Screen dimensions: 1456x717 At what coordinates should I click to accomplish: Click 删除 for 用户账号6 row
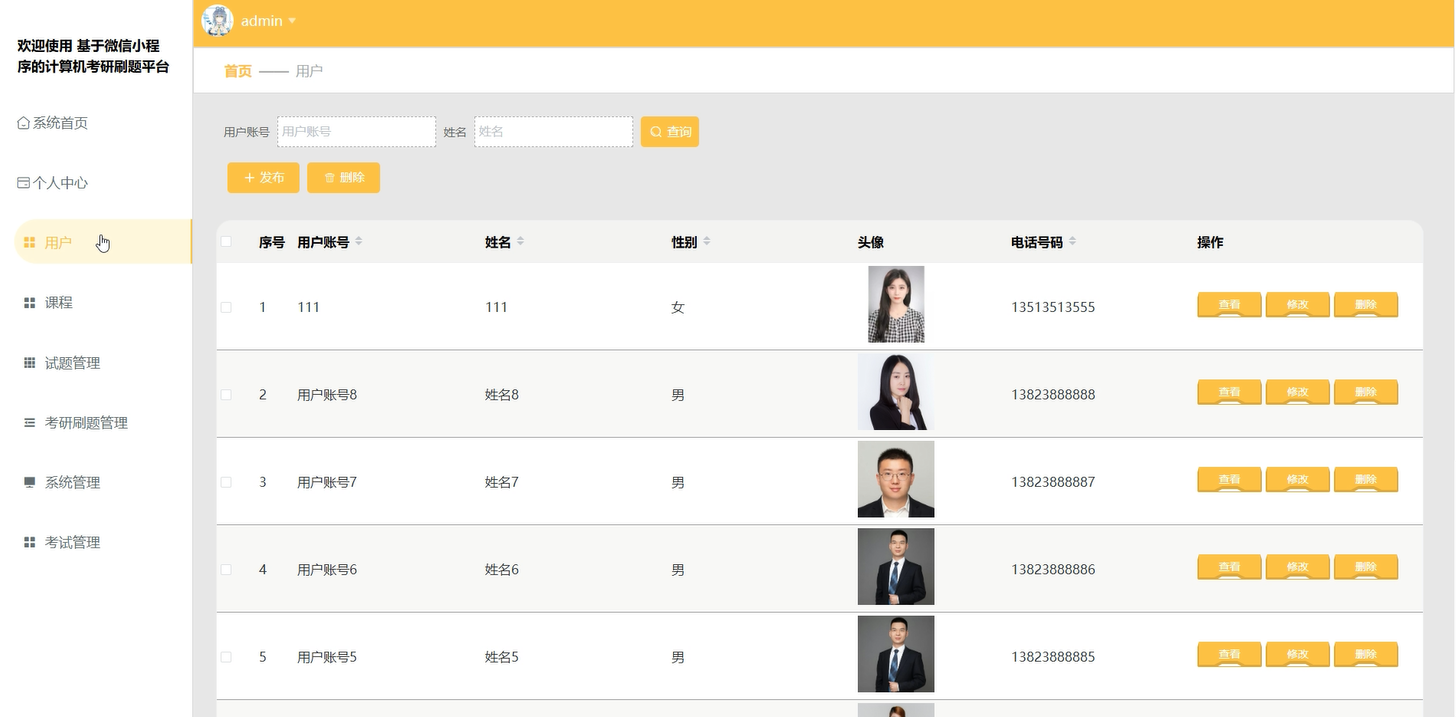[x=1366, y=567]
